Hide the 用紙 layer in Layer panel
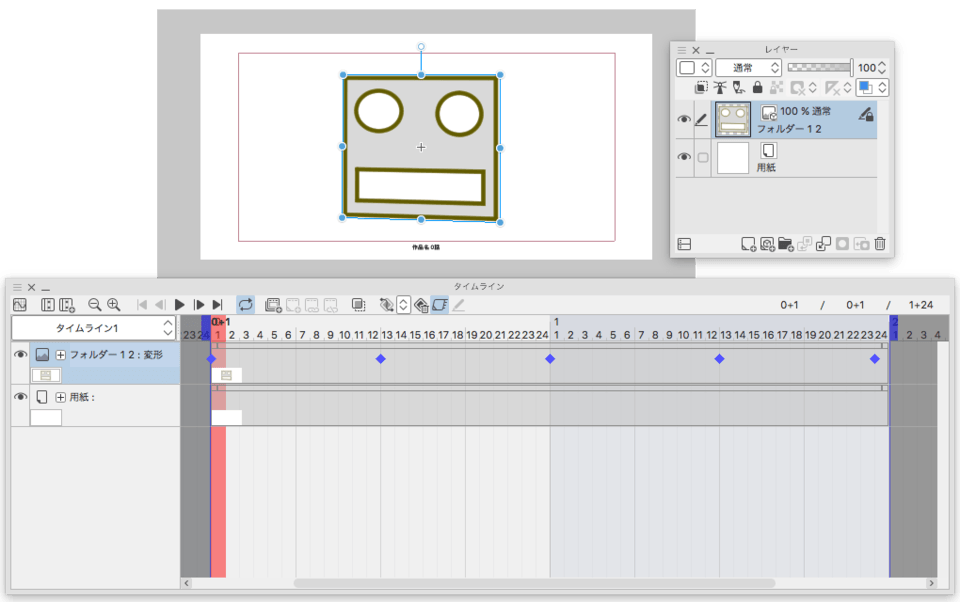The width and height of the screenshot is (960, 602). point(684,158)
